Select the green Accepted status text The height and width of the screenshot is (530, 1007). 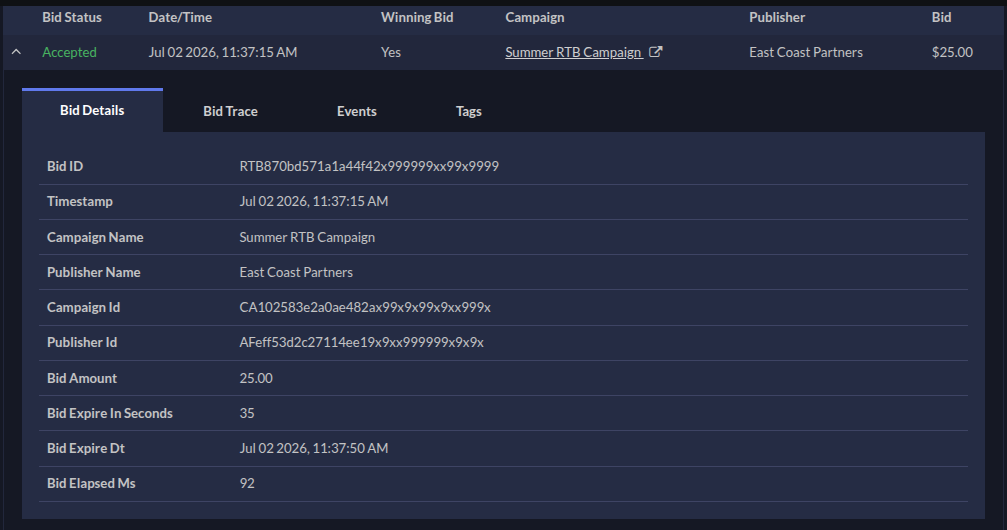pyautogui.click(x=69, y=53)
